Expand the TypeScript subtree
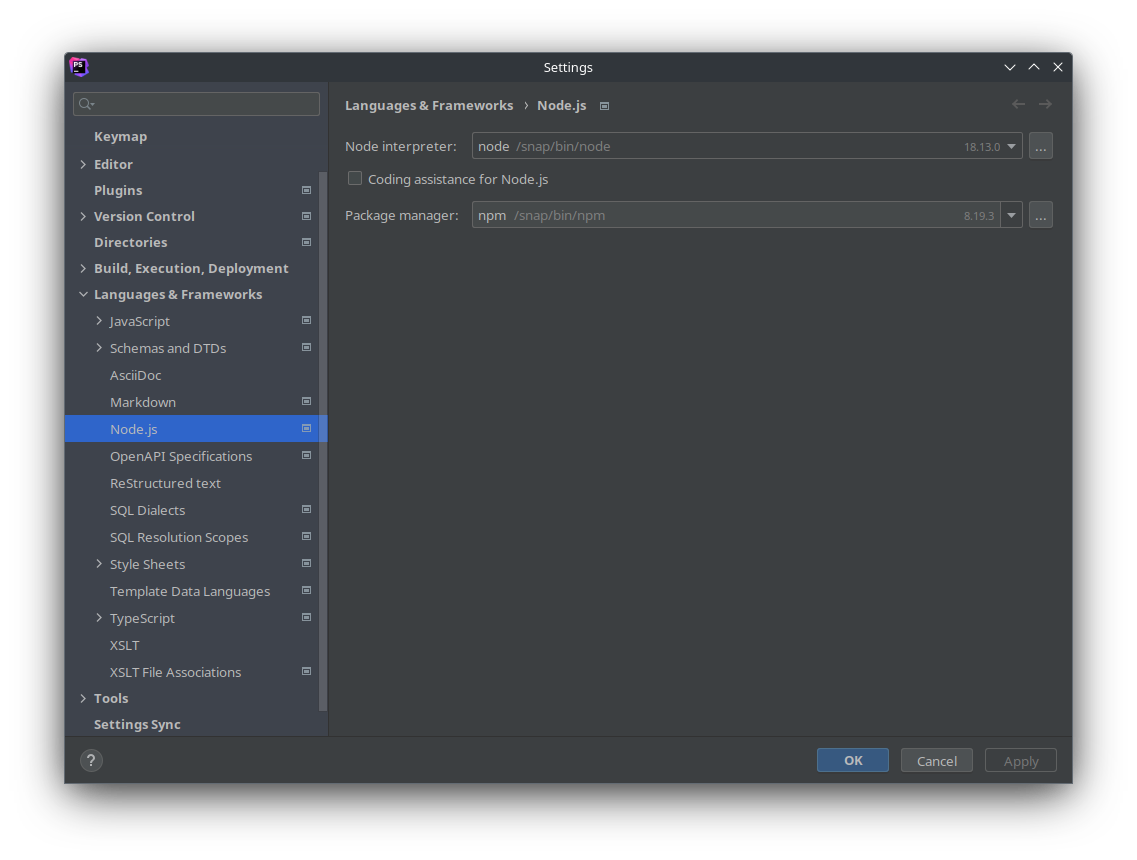This screenshot has height=860, width=1137. click(99, 618)
